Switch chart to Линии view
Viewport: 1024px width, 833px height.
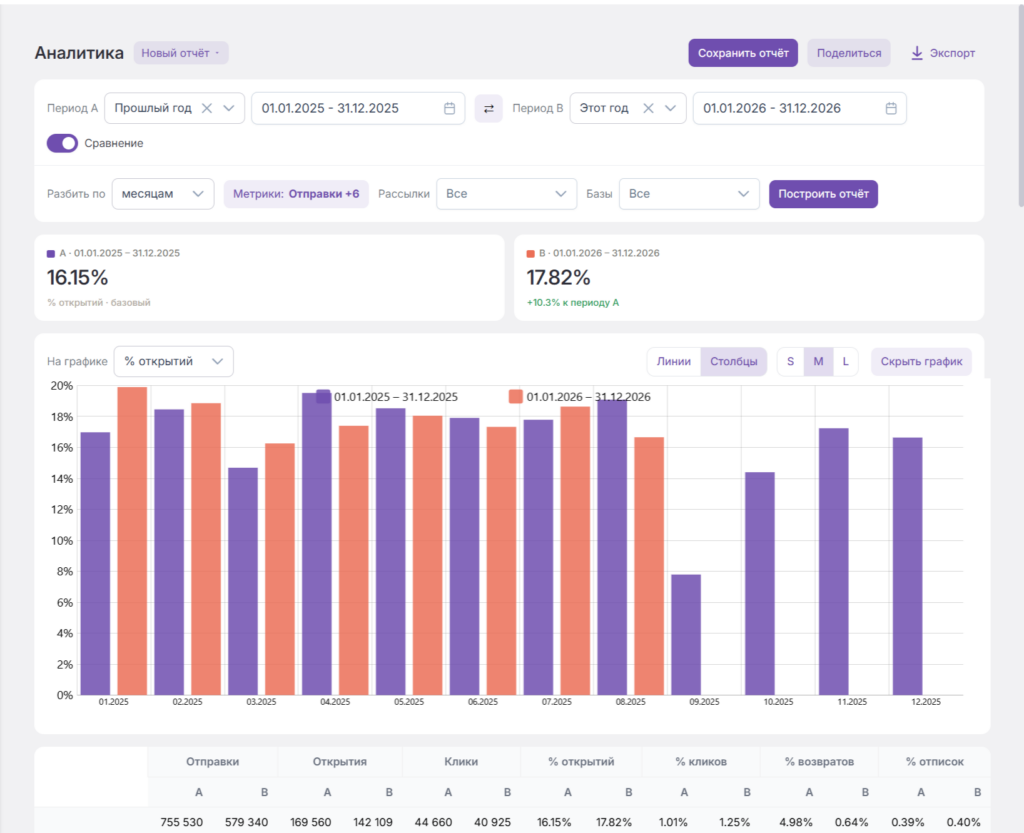[x=673, y=361]
